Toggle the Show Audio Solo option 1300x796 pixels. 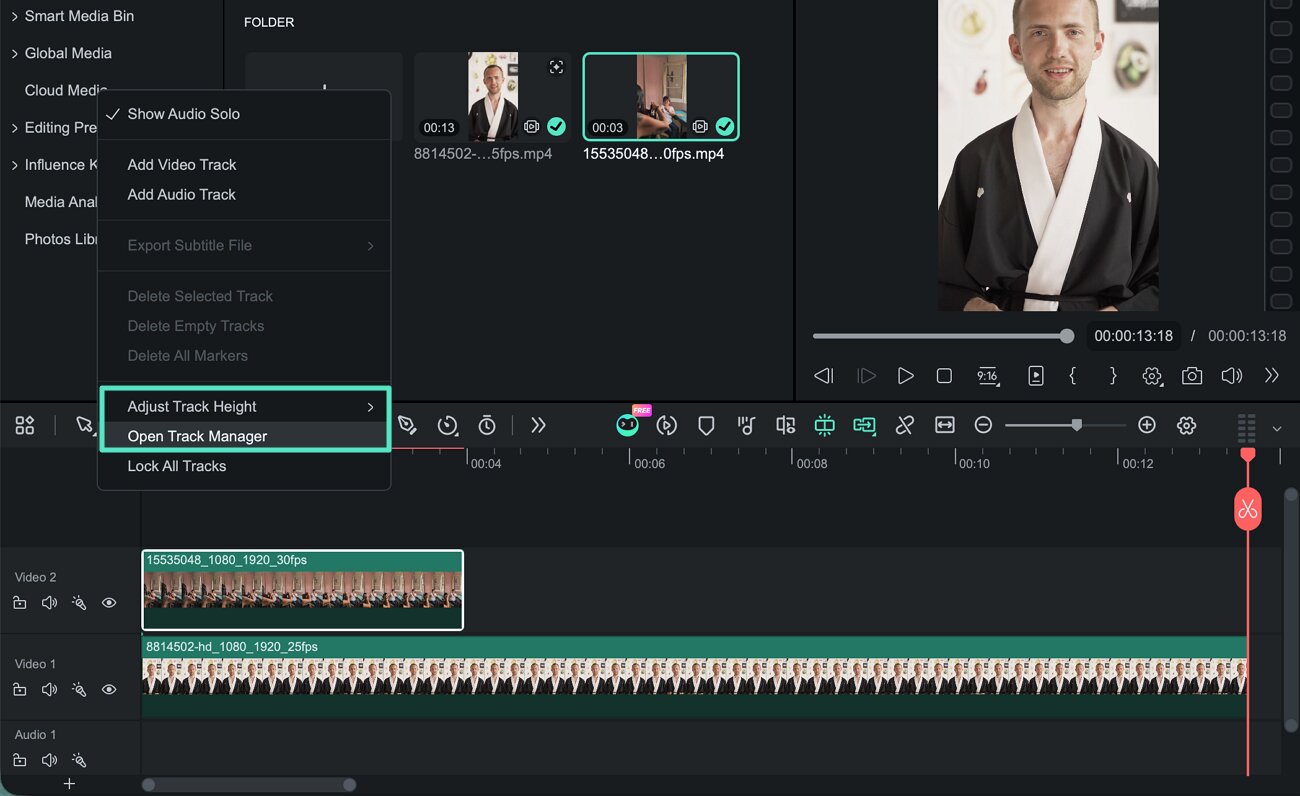(x=244, y=114)
